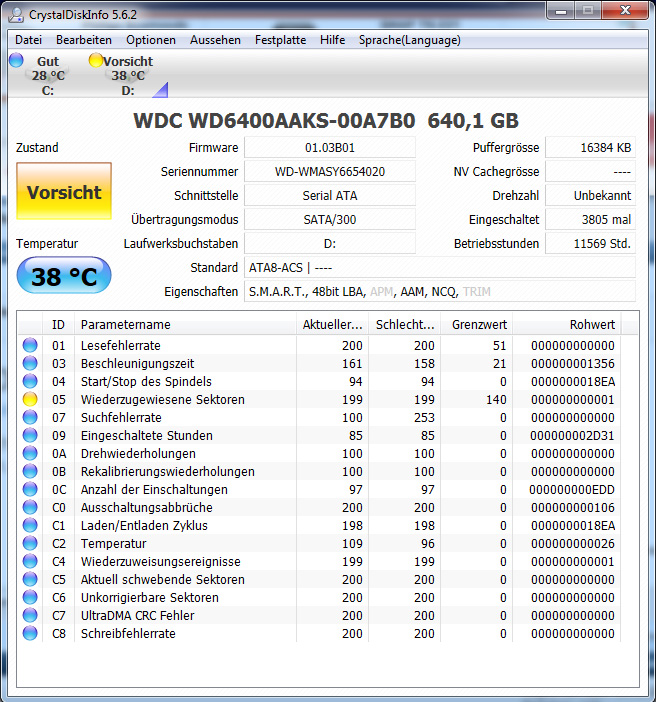Viewport: 656px width, 702px height.
Task: Click the blue orb next to UltraDMA CRC Fehler
Action: (x=30, y=615)
